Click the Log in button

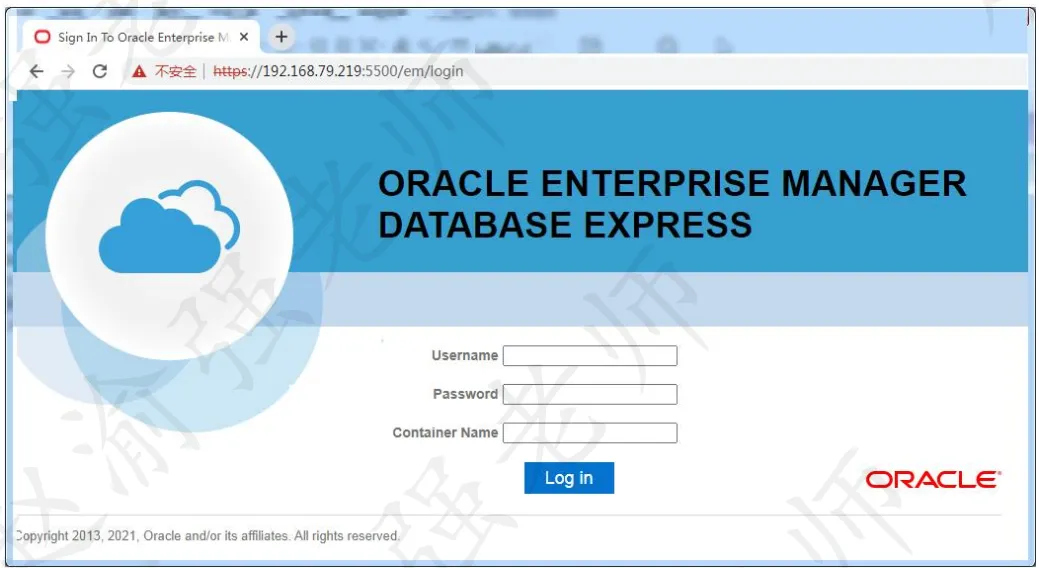tap(569, 478)
